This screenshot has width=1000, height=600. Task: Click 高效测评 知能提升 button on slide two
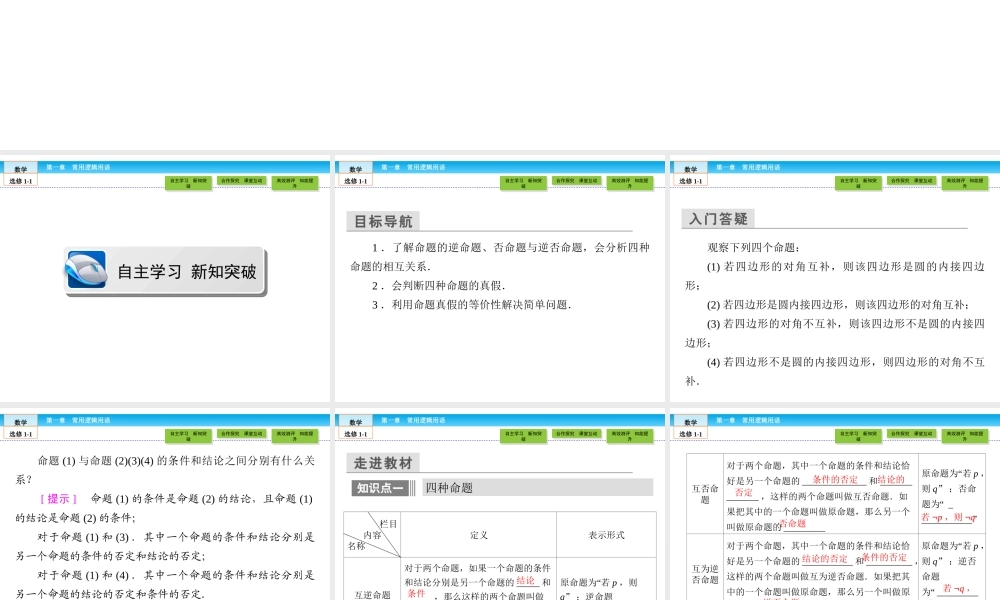630,183
